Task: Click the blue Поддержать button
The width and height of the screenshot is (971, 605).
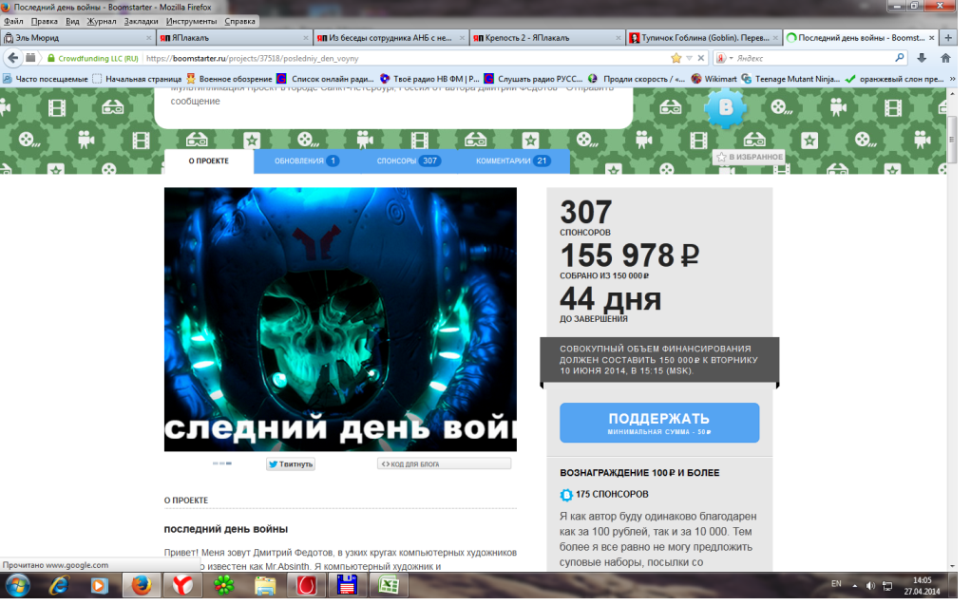Action: 659,423
